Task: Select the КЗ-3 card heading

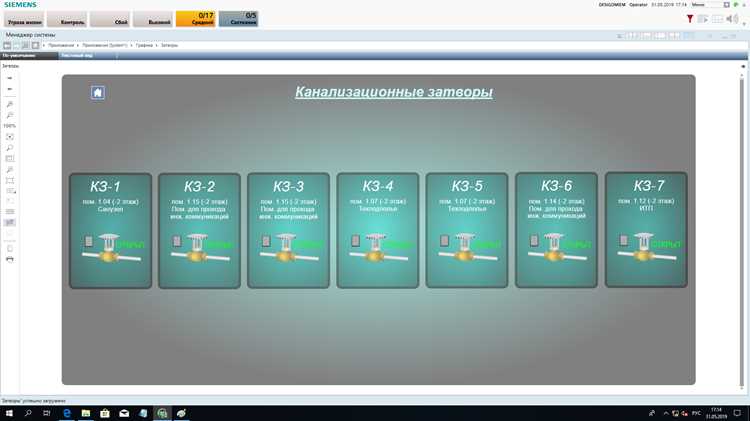Action: click(x=288, y=187)
